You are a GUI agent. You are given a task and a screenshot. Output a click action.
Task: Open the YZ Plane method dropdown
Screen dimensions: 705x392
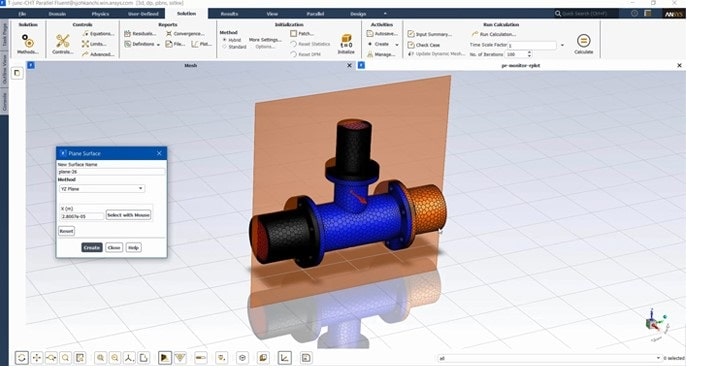(102, 189)
